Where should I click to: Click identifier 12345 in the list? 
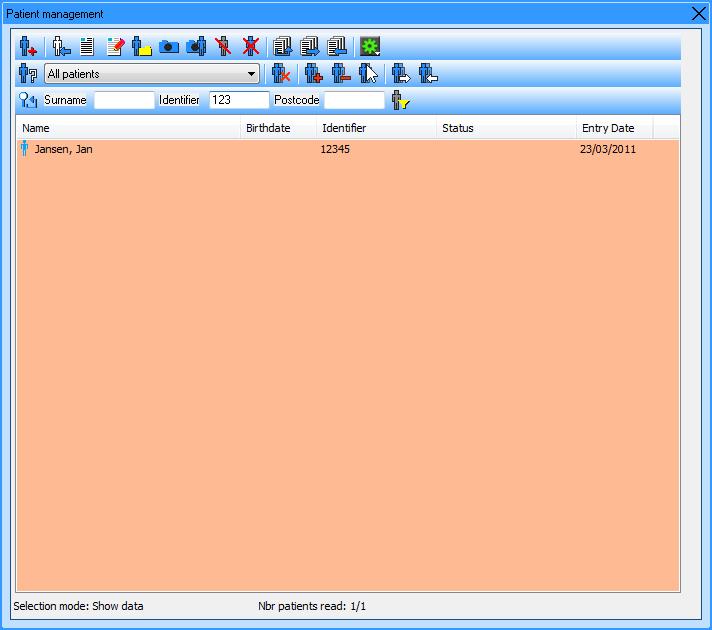335,149
